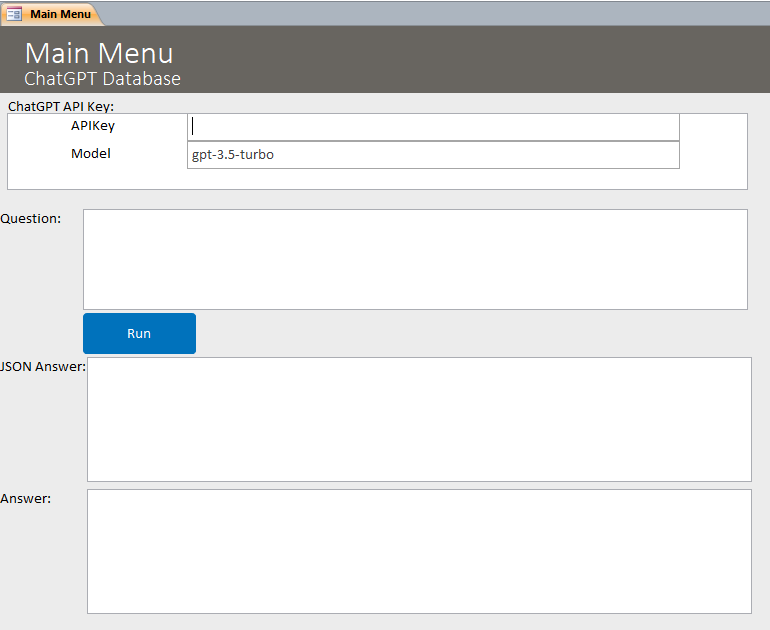770x630 pixels.
Task: Click the 'Question:' label
Action: tap(30, 219)
